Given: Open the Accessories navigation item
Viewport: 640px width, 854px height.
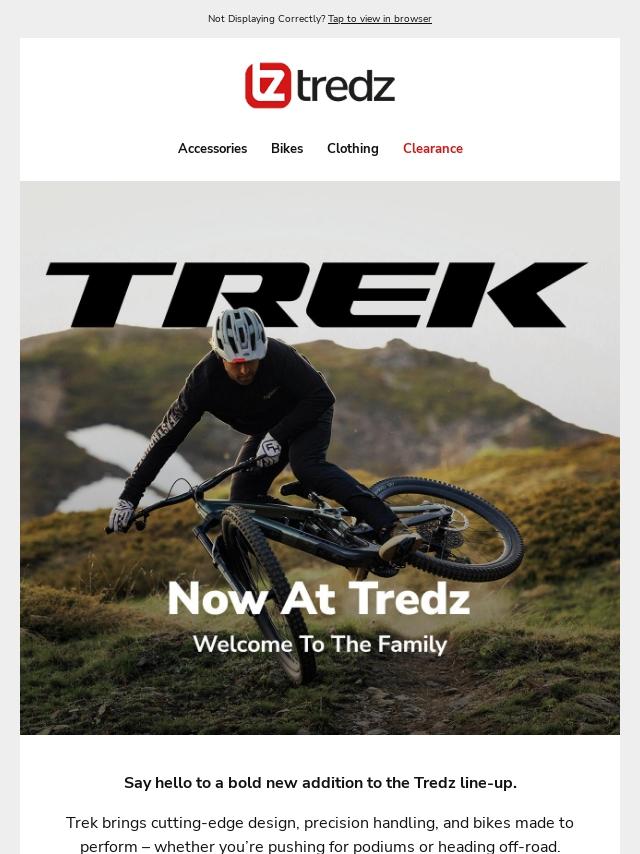Looking at the screenshot, I should pos(212,148).
